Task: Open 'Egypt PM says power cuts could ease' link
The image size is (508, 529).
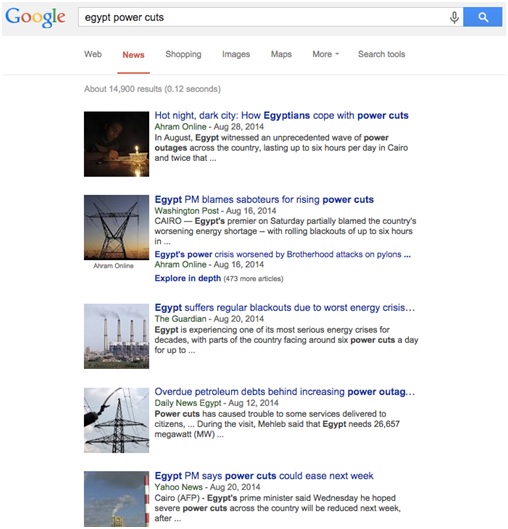Action: pos(264,476)
